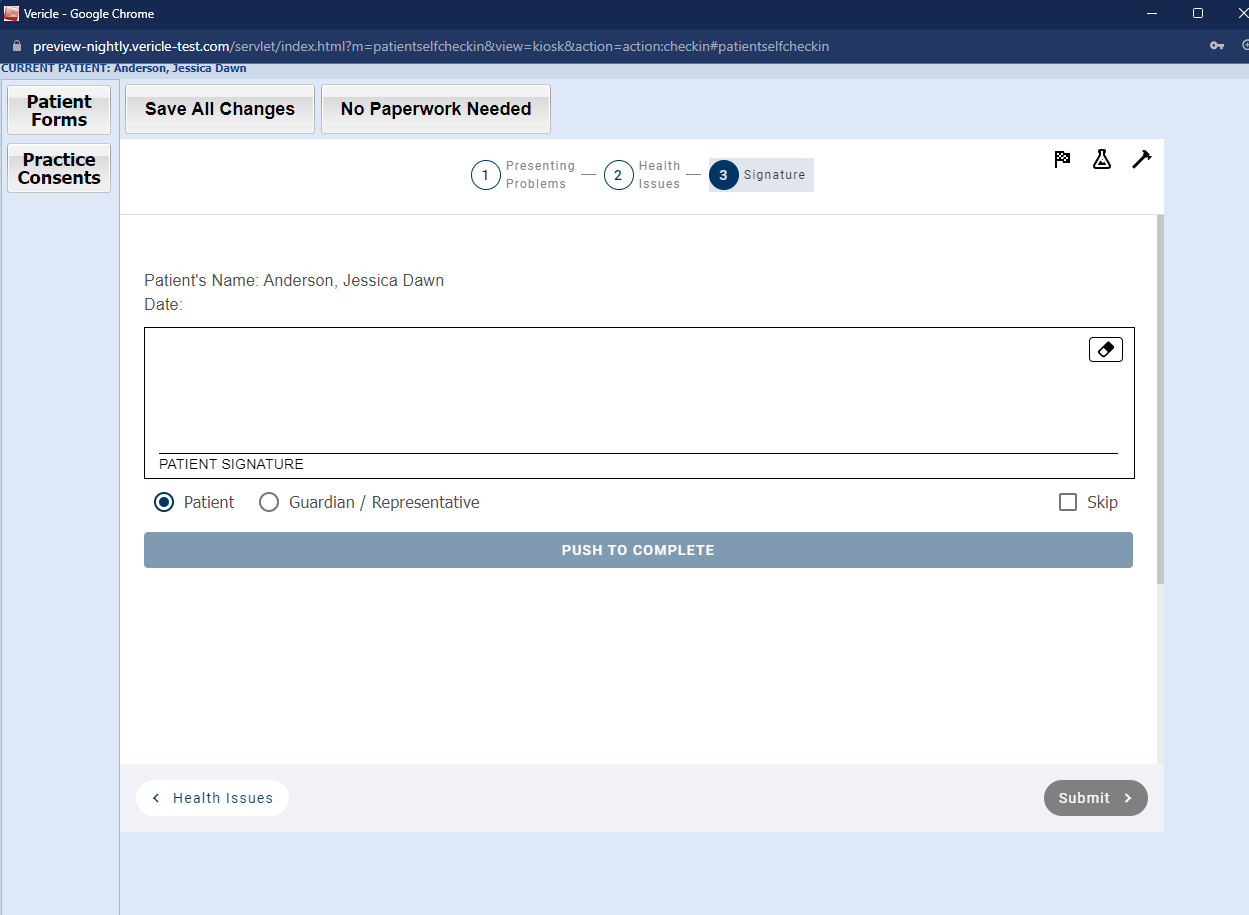
Task: Select the Patient radio button
Action: (164, 502)
